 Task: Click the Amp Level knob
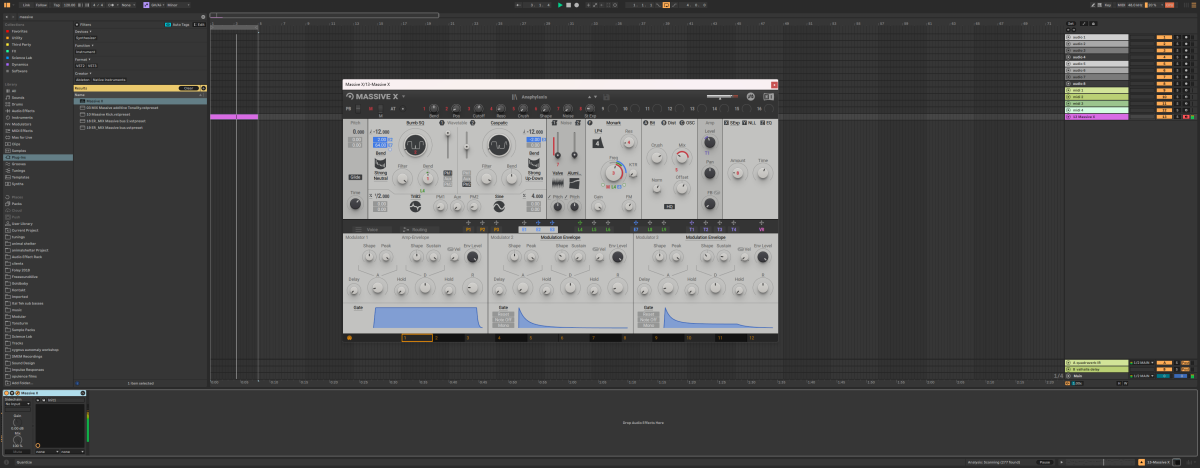(710, 143)
